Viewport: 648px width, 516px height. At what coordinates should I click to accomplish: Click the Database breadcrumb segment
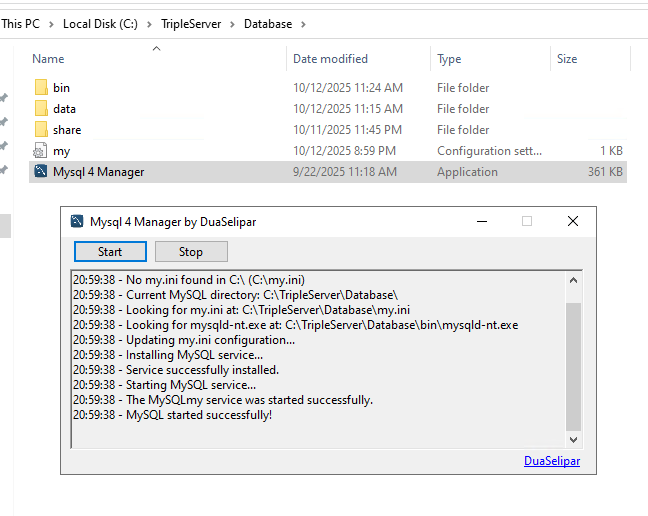pos(268,24)
